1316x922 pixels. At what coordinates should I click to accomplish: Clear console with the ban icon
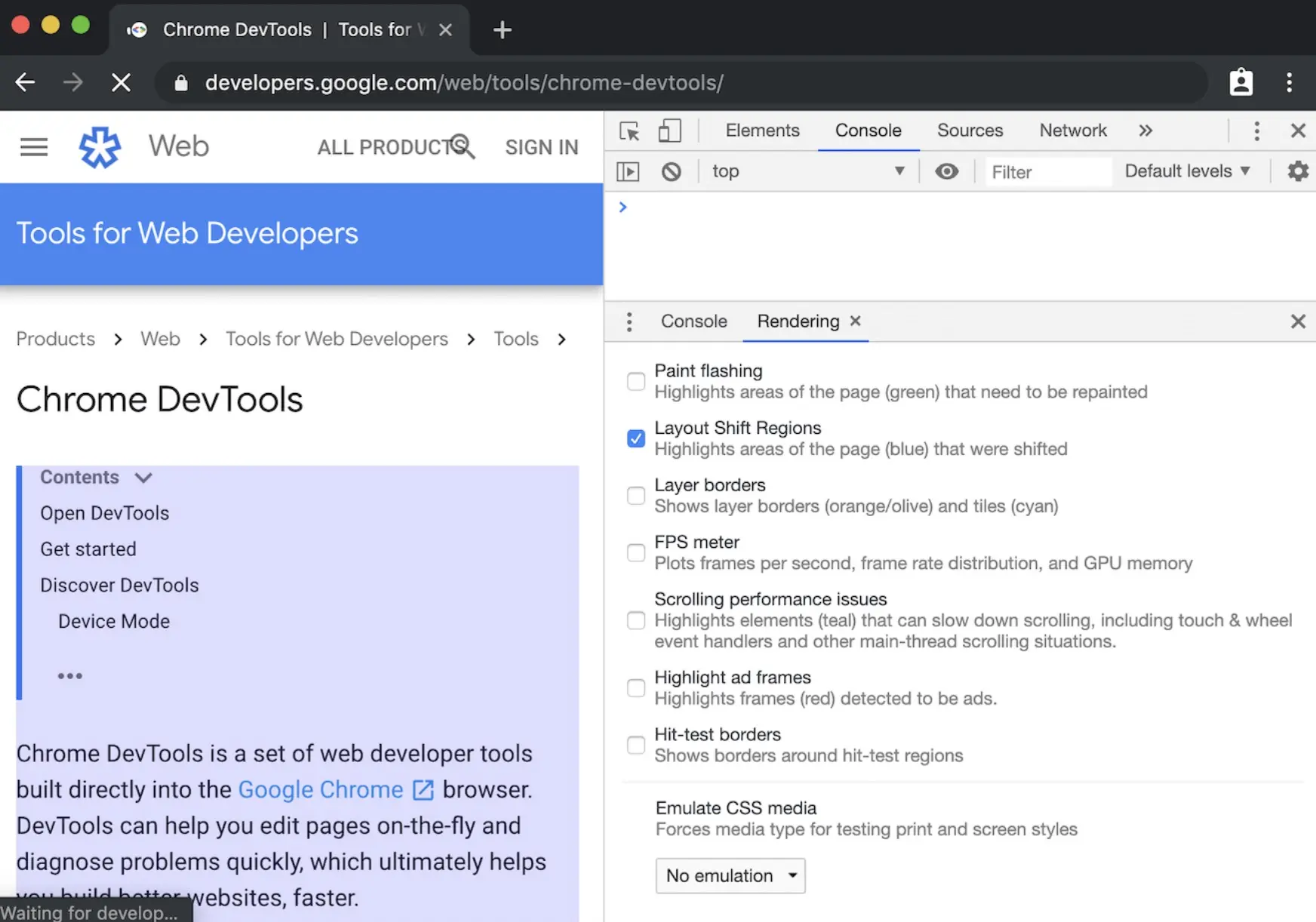(x=671, y=172)
